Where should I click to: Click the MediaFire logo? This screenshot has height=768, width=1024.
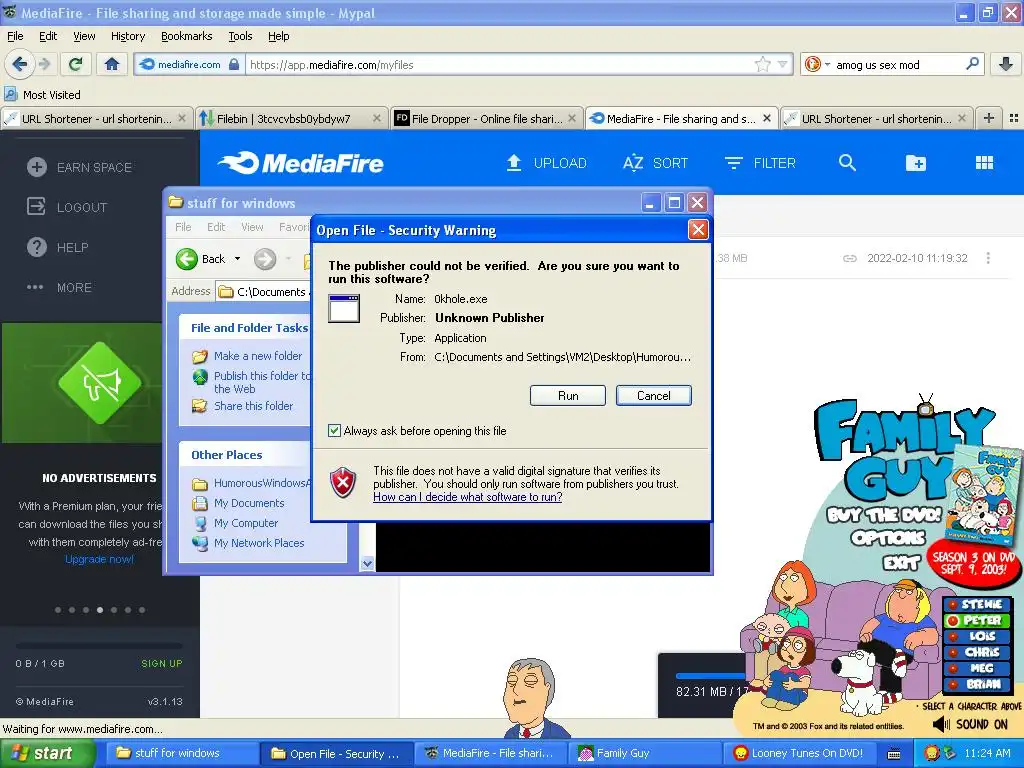(300, 163)
